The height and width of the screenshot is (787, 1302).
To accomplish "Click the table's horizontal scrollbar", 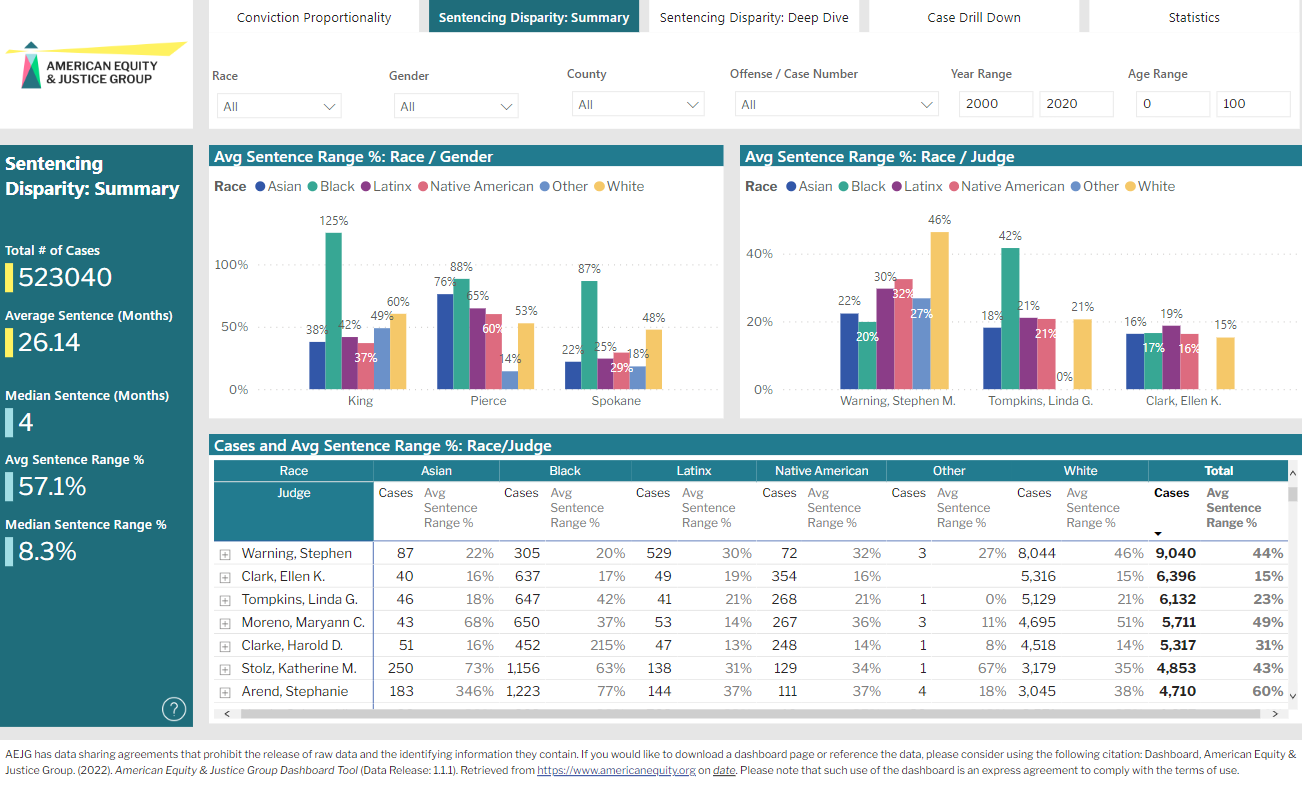I will pos(700,714).
